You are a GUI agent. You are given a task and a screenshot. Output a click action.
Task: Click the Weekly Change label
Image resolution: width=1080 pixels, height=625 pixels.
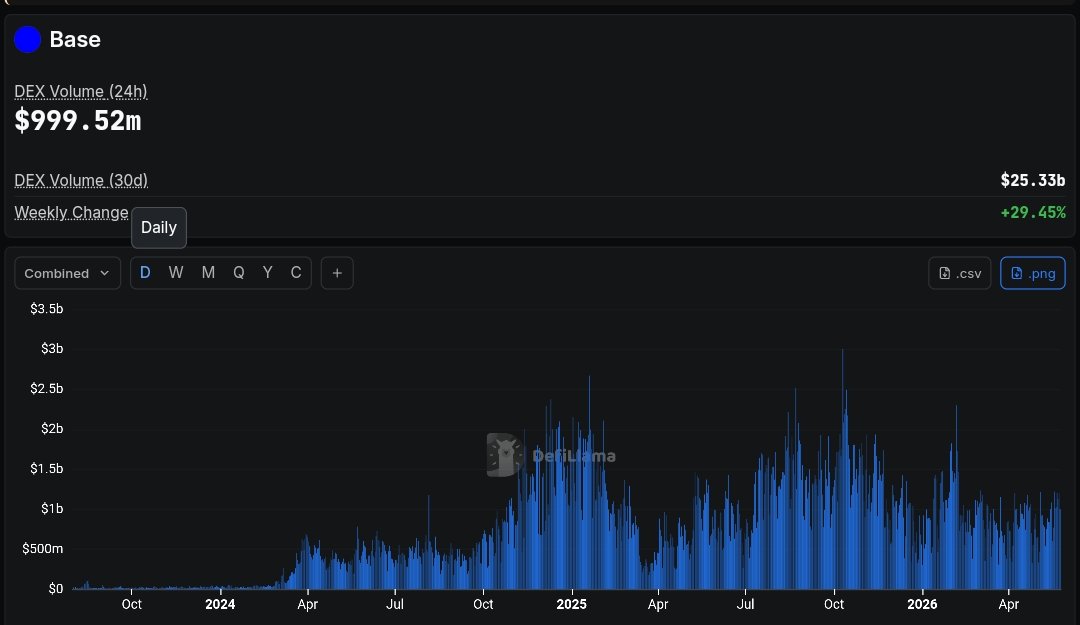[71, 212]
